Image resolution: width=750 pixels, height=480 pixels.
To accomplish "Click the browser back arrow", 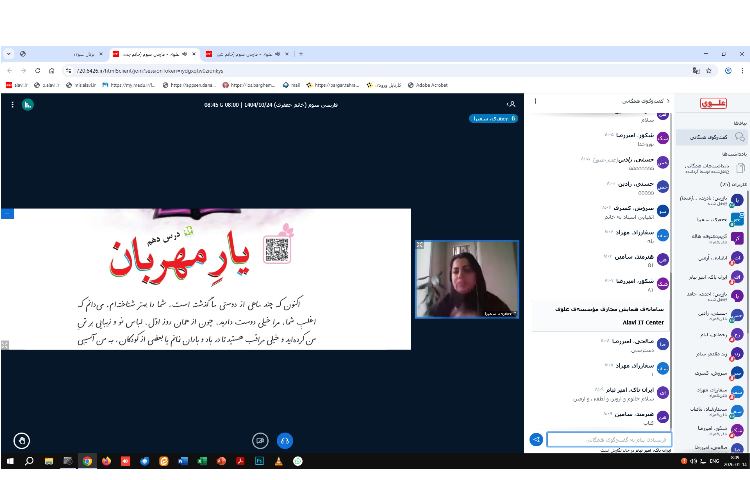I will [x=10, y=71].
